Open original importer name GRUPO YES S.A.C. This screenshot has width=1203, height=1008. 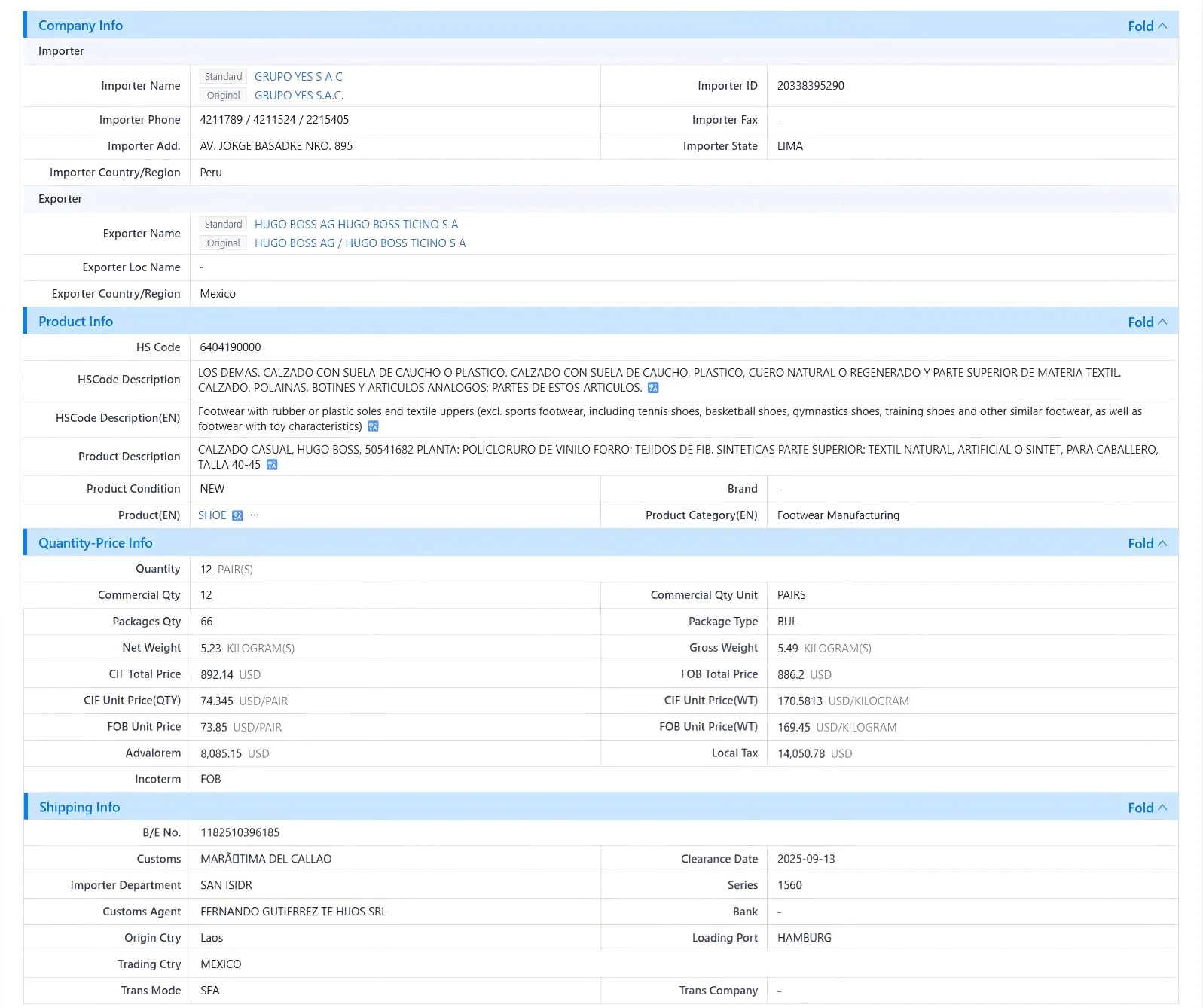pyautogui.click(x=299, y=96)
